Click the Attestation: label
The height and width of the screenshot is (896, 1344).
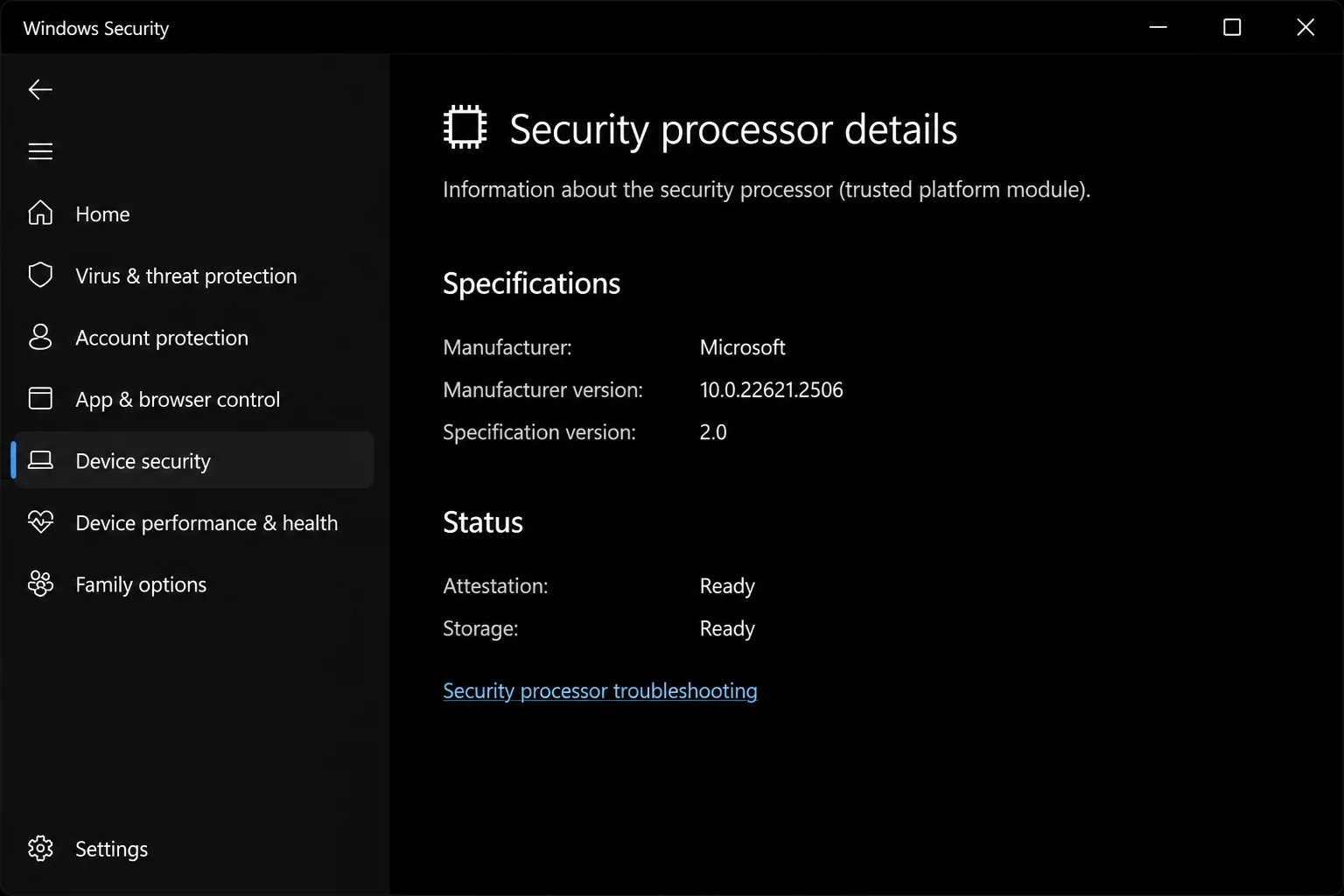coord(495,586)
